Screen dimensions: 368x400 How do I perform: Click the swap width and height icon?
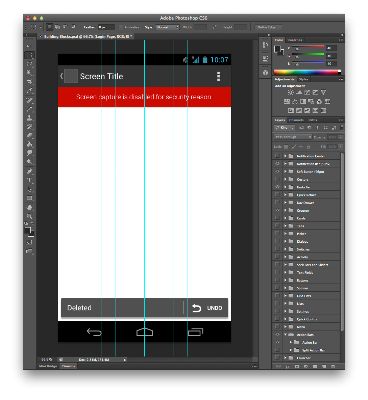[x=214, y=27]
